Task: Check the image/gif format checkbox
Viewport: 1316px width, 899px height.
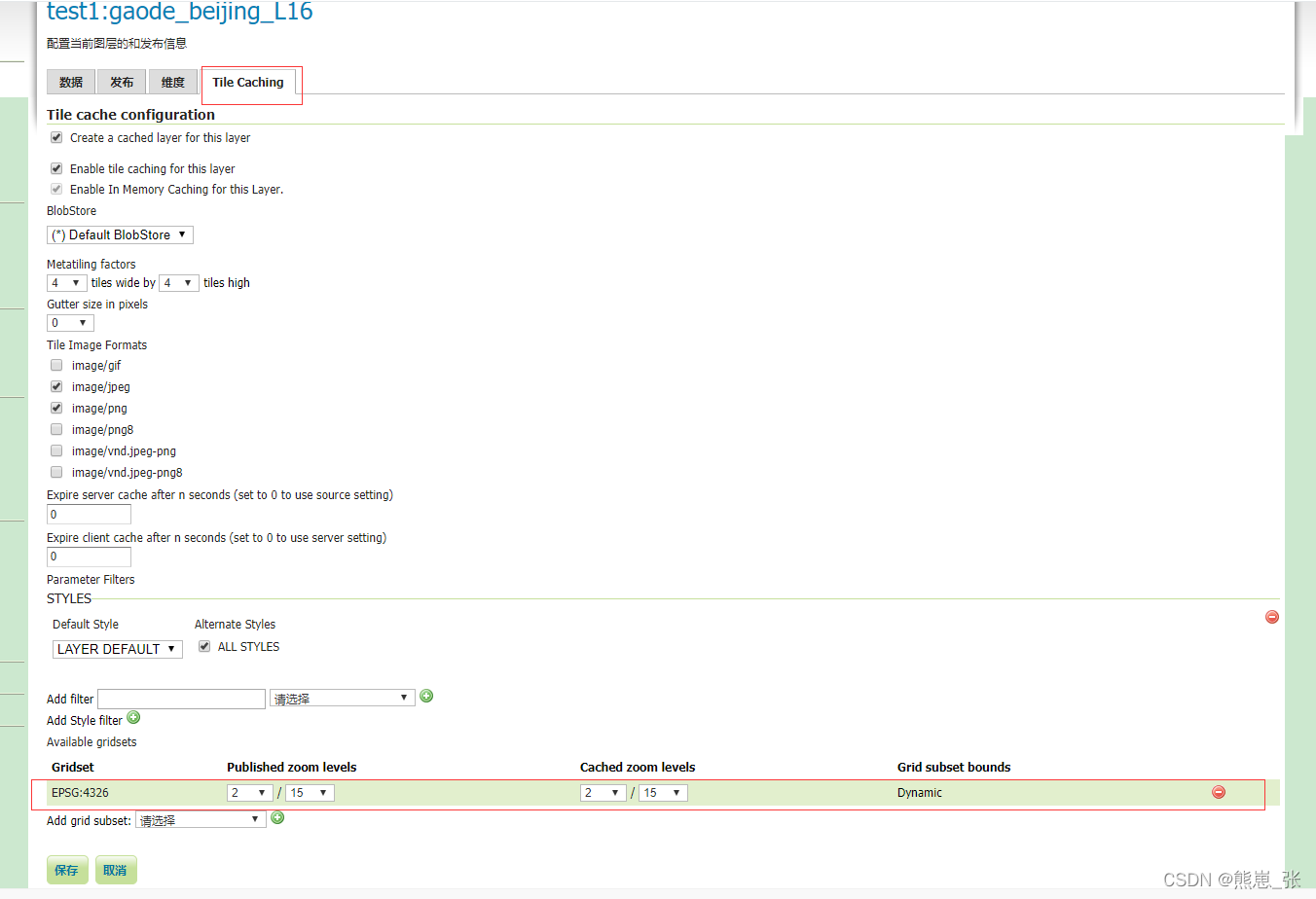Action: (56, 365)
